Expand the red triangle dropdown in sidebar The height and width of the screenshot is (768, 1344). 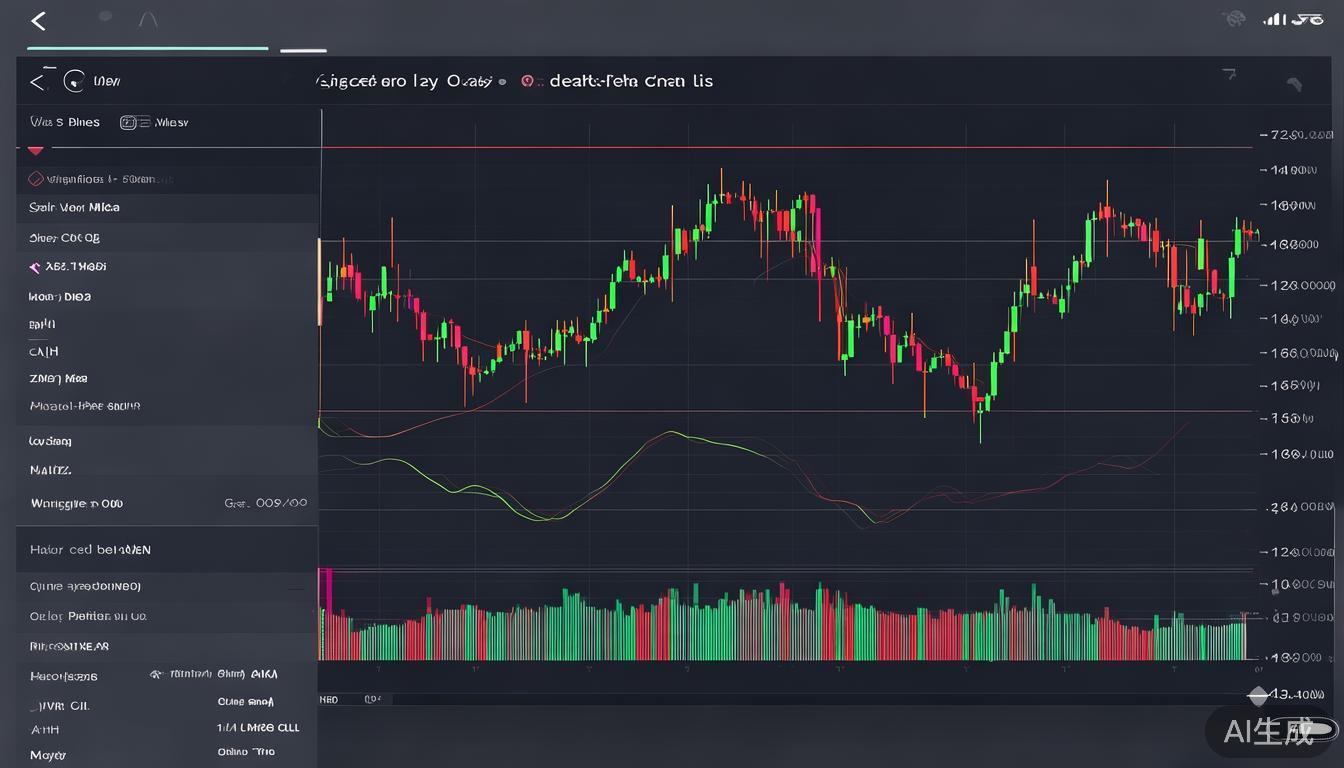pyautogui.click(x=35, y=150)
